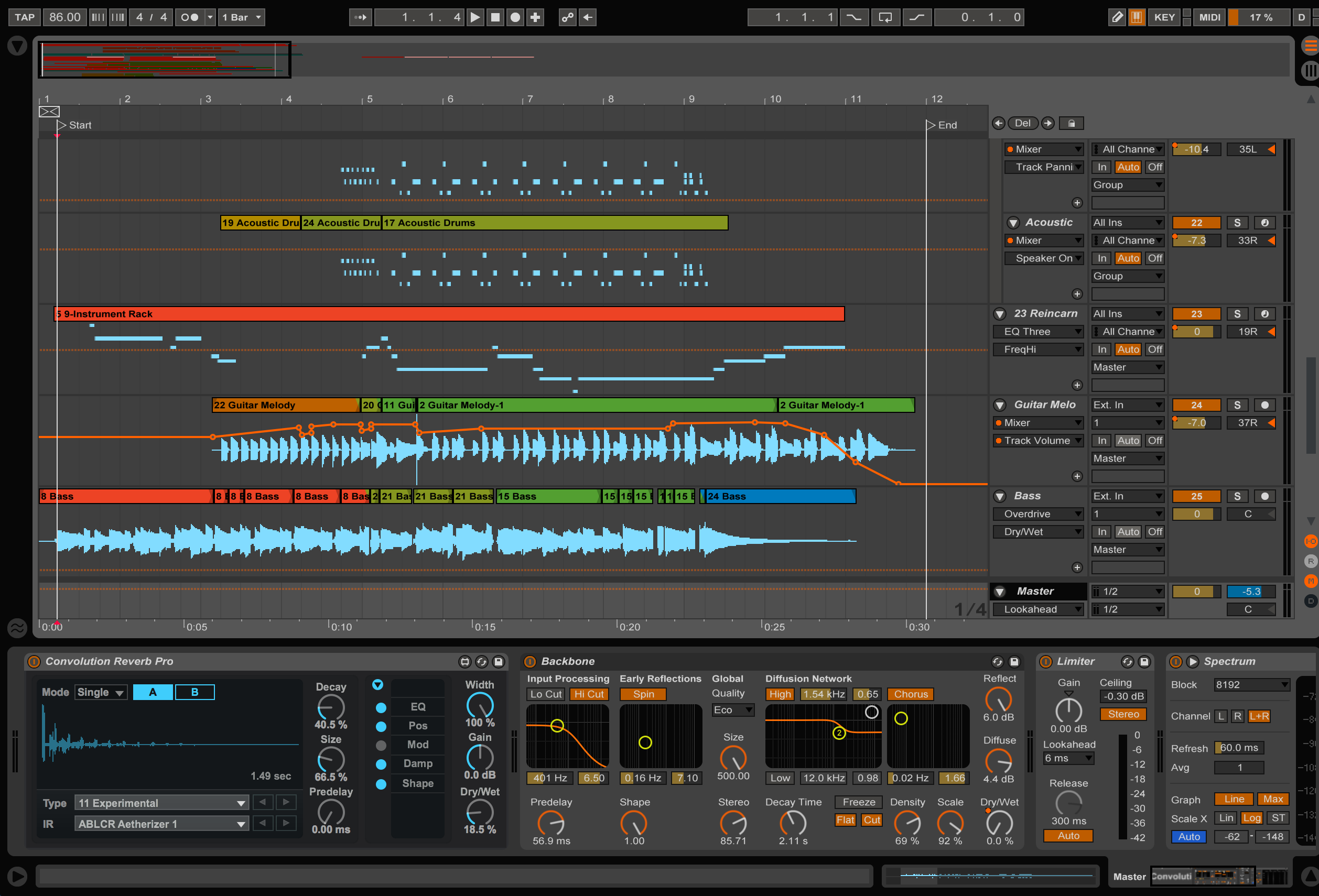The height and width of the screenshot is (896, 1319).
Task: Click the Decay knob in Convolution Reverb
Action: click(x=331, y=707)
